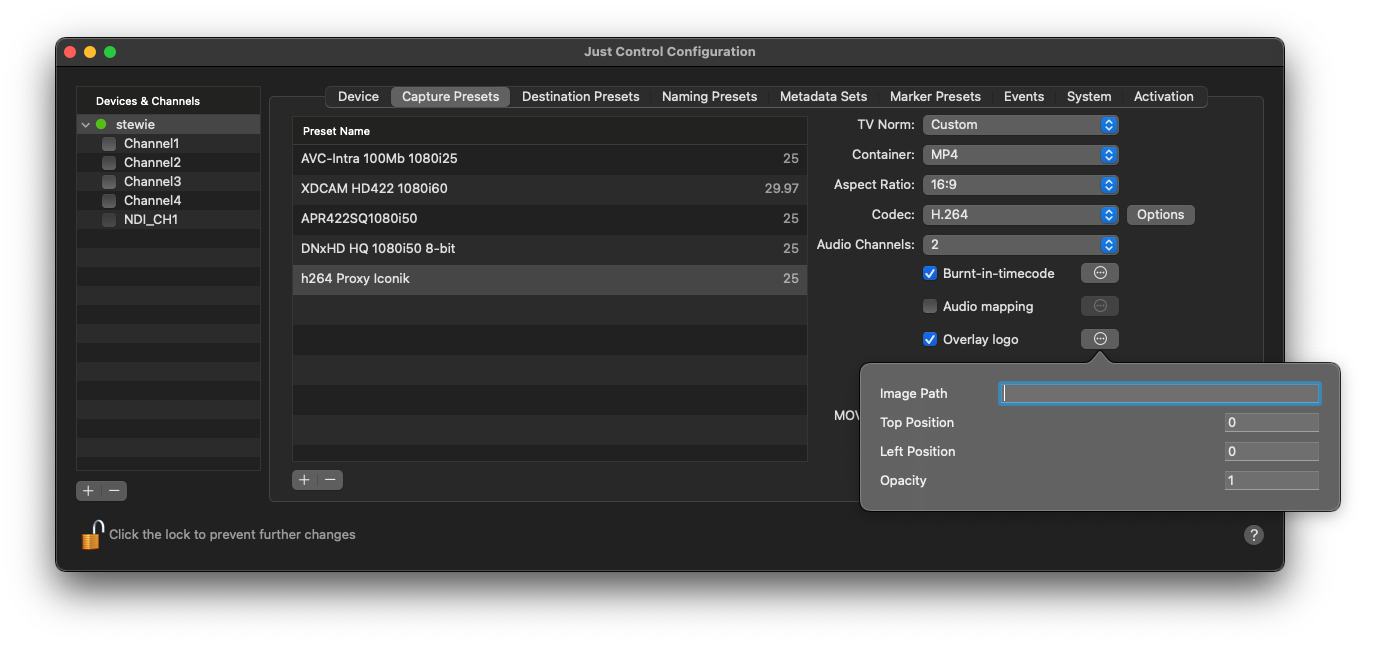Click the lock icon to prevent changes

click(x=92, y=534)
